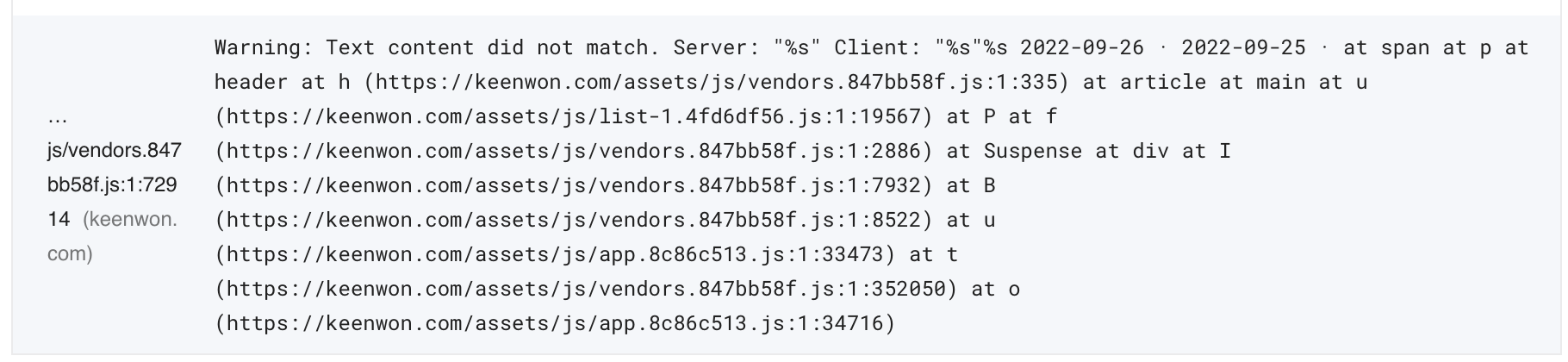The height and width of the screenshot is (362, 1568).
Task: Open the vendors.847bb58f.js:1:7932 URL
Action: 574,185
